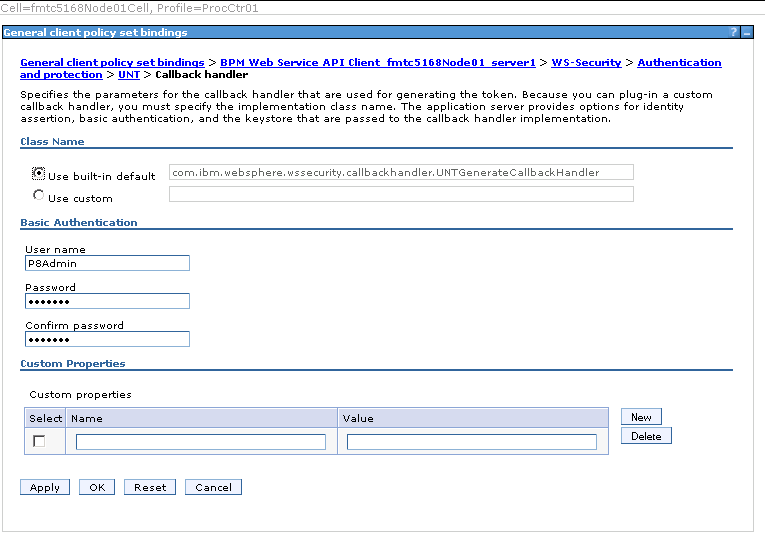Focus the custom property Value field
765x539 pixels.
coord(472,442)
